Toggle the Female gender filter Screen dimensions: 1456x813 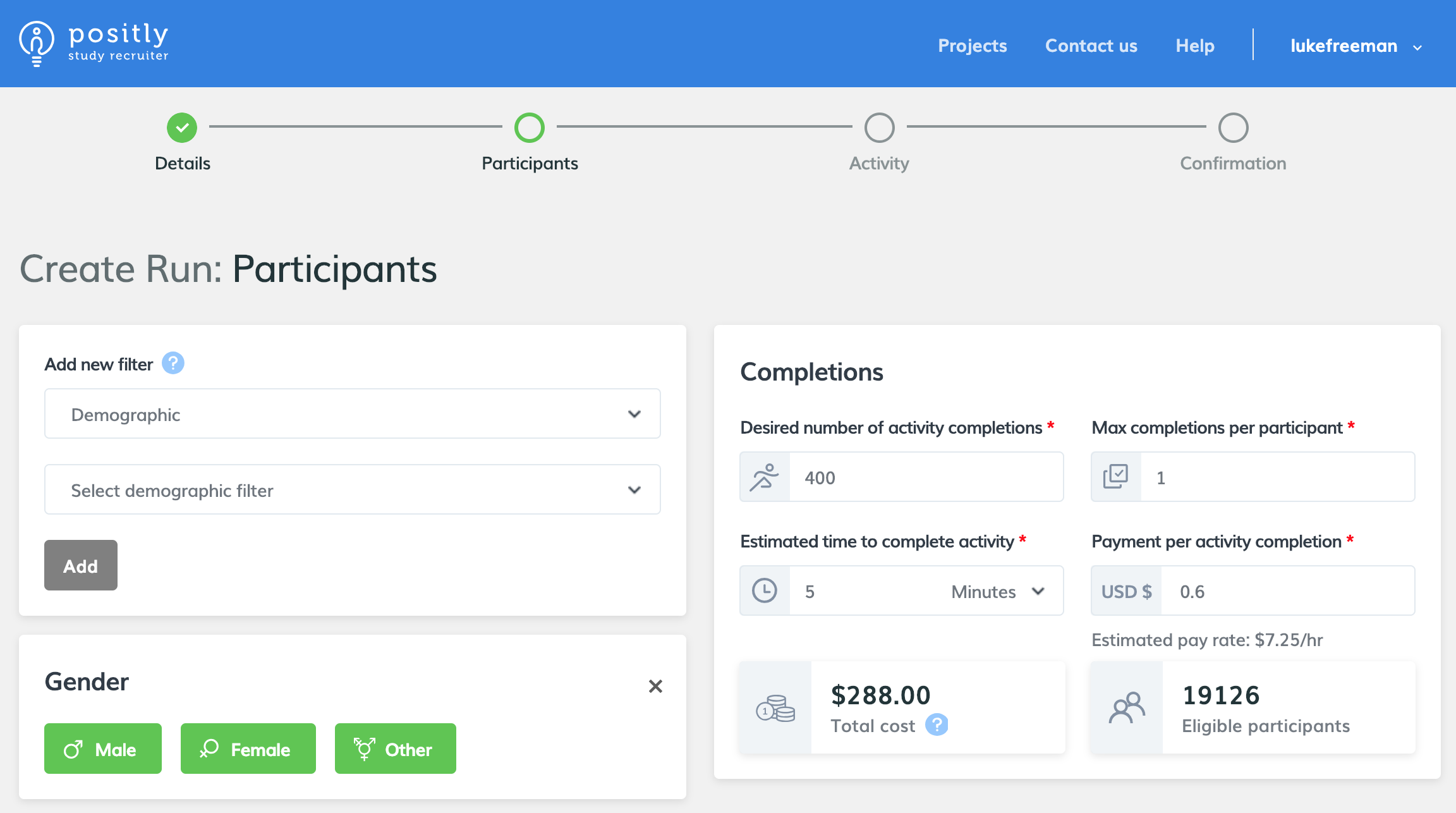coord(248,749)
